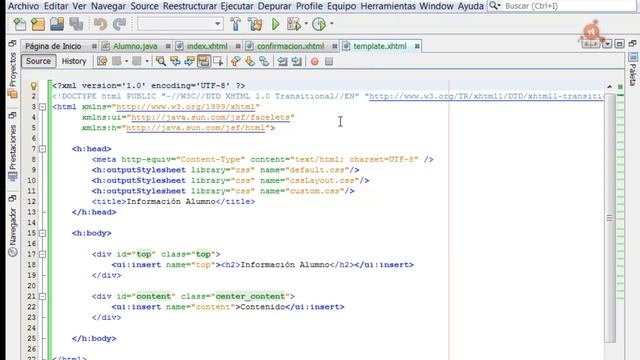Switch to History view
Image resolution: width=640 pixels, height=360 pixels.
(74, 61)
